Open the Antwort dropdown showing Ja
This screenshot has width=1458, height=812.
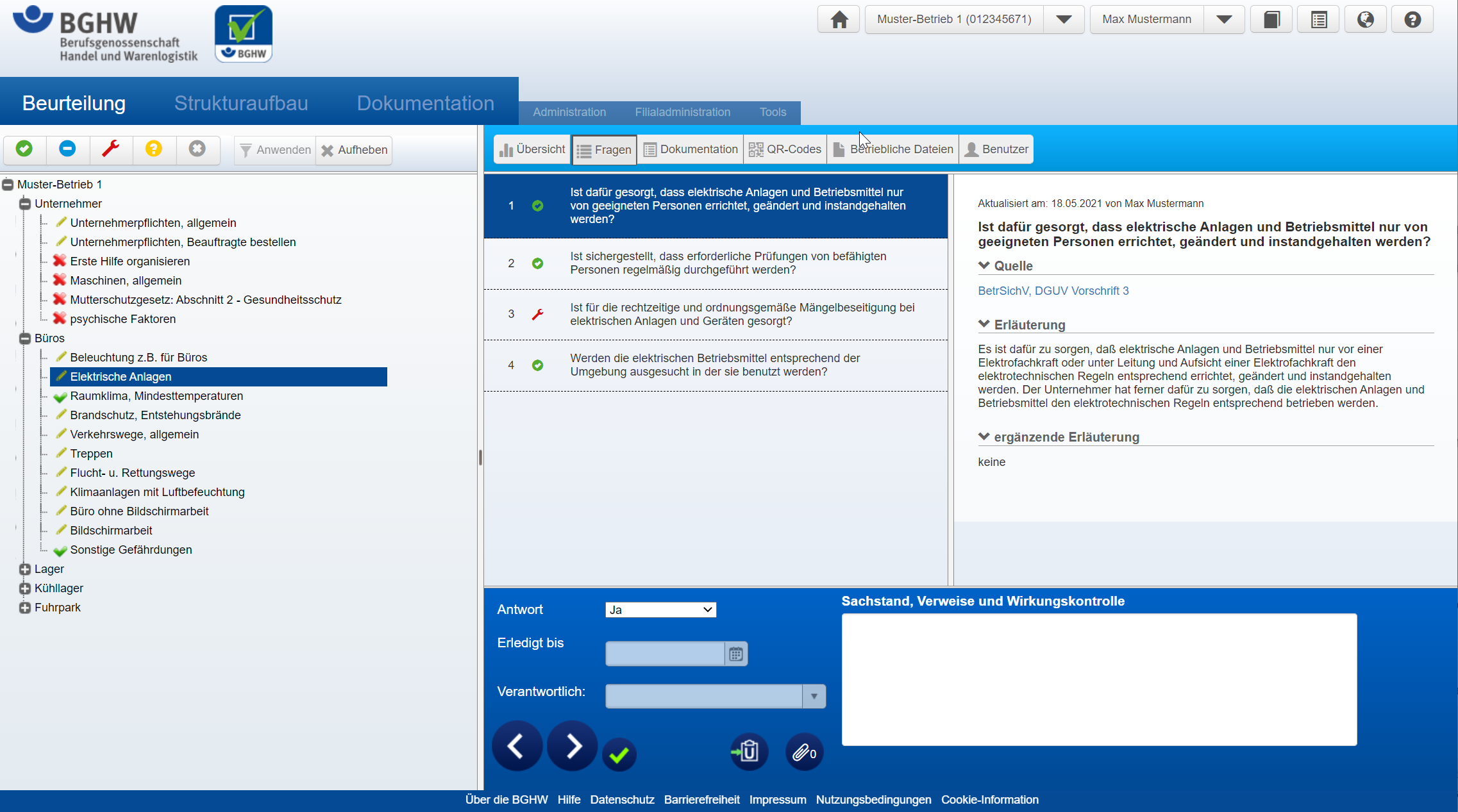tap(660, 609)
